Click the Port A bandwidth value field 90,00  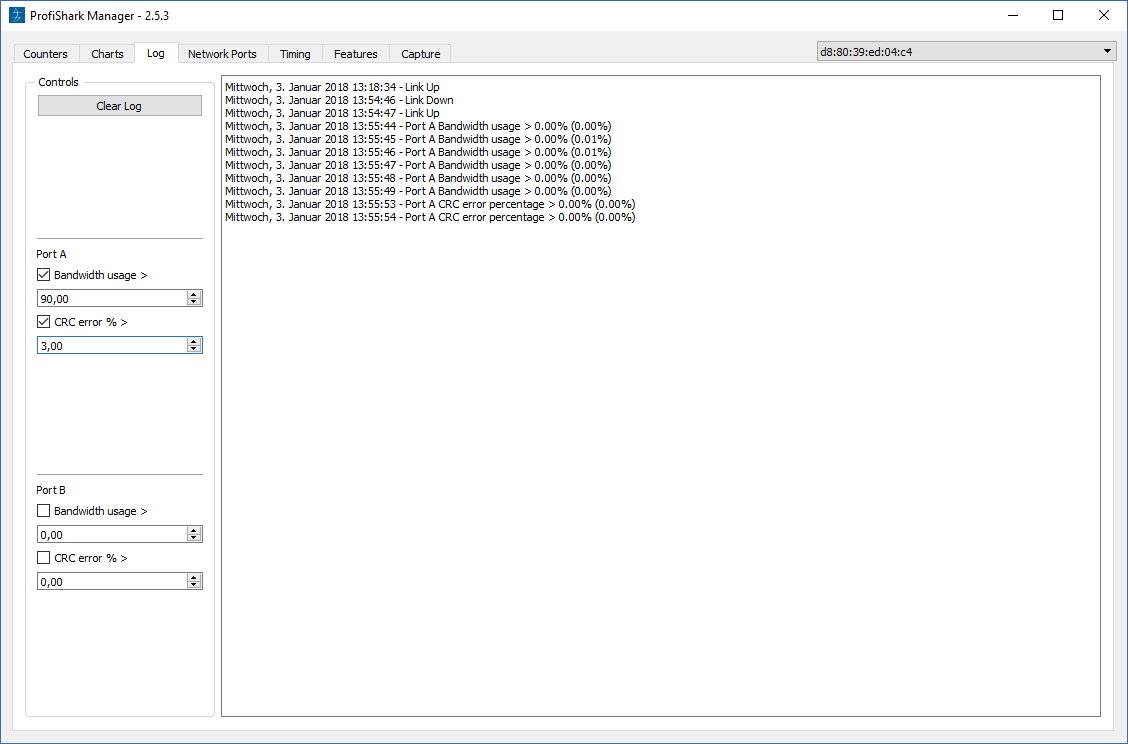110,298
